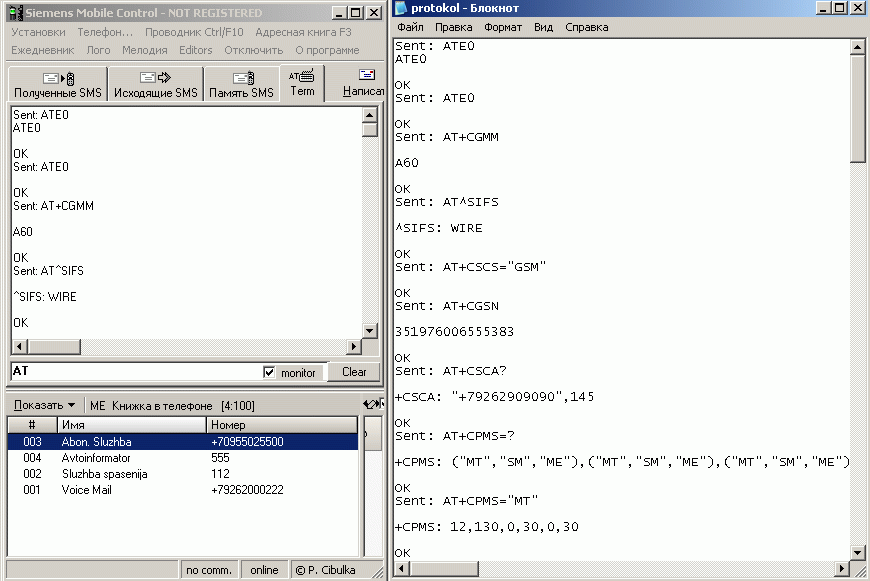Click terminal log scroll up arrow
870x581 pixels.
(370, 115)
